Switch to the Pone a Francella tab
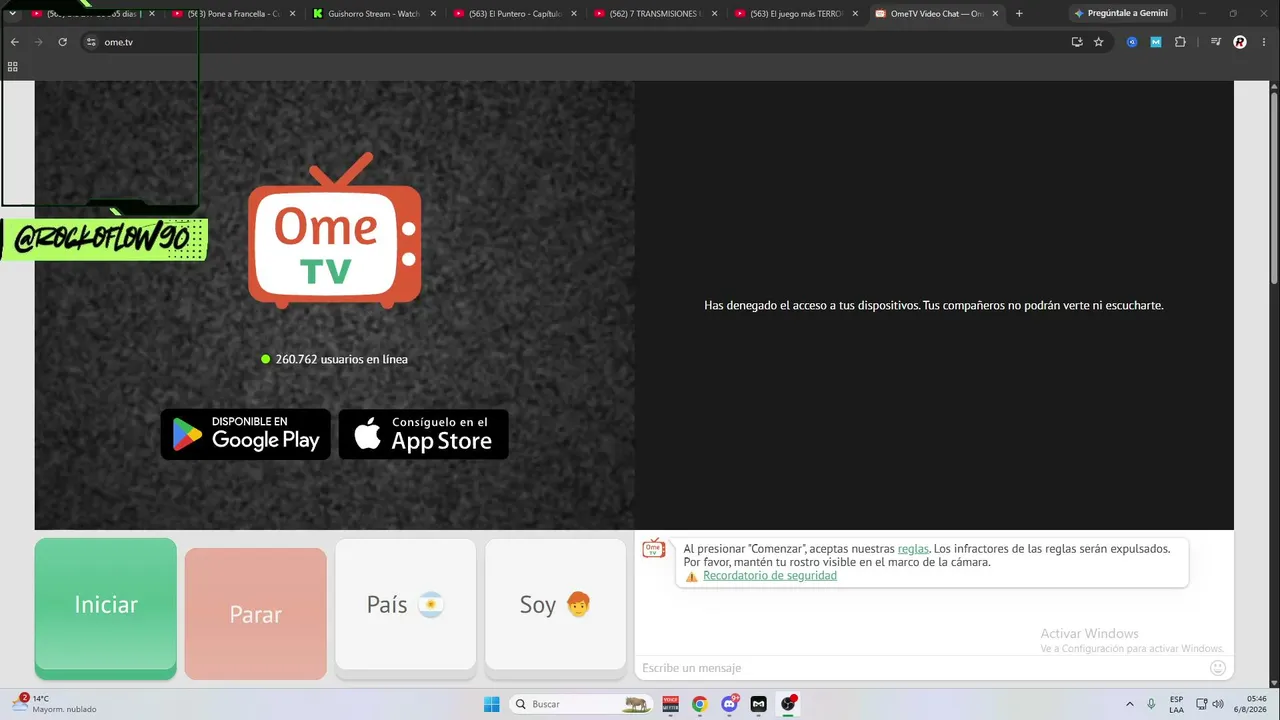Image resolution: width=1280 pixels, height=720 pixels. click(x=234, y=14)
